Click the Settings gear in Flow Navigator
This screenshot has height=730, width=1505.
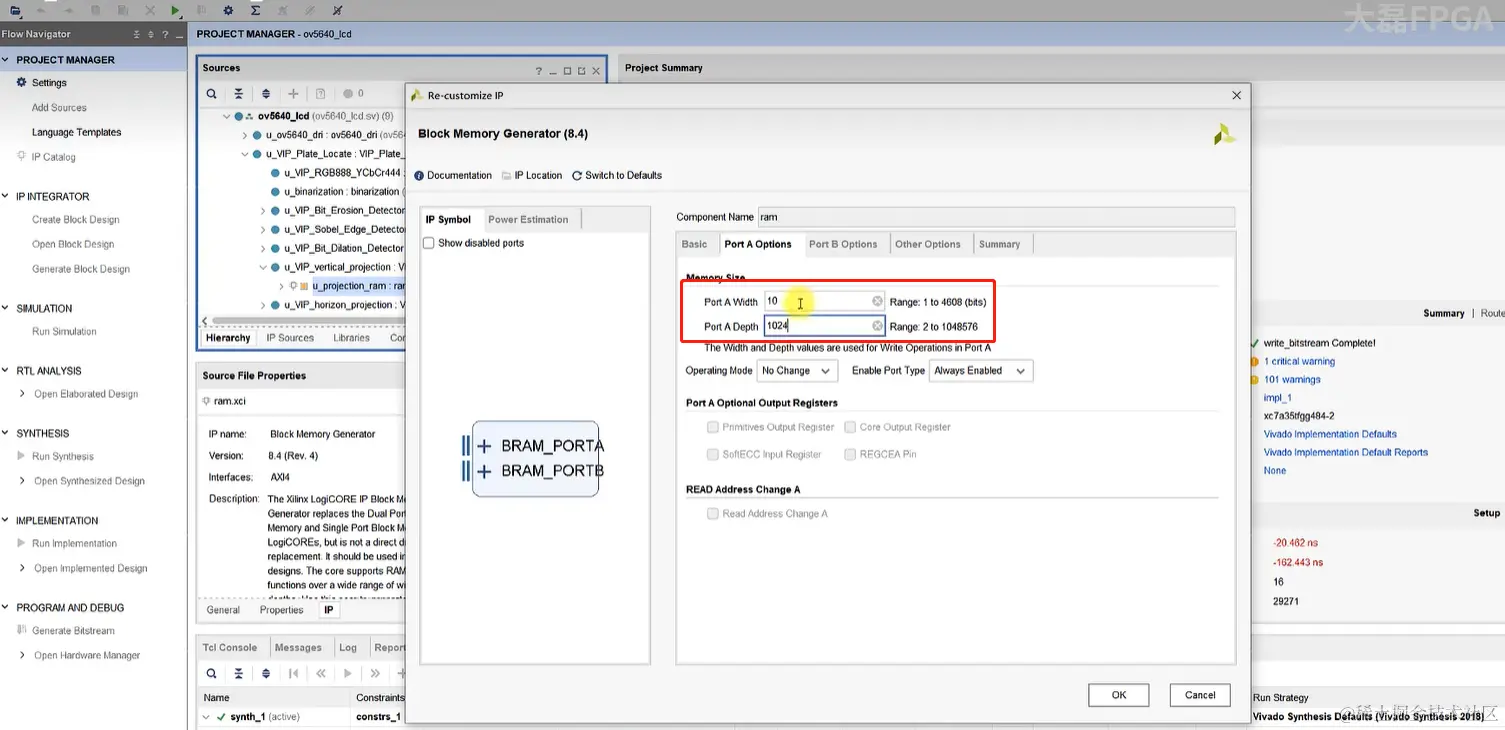[21, 82]
